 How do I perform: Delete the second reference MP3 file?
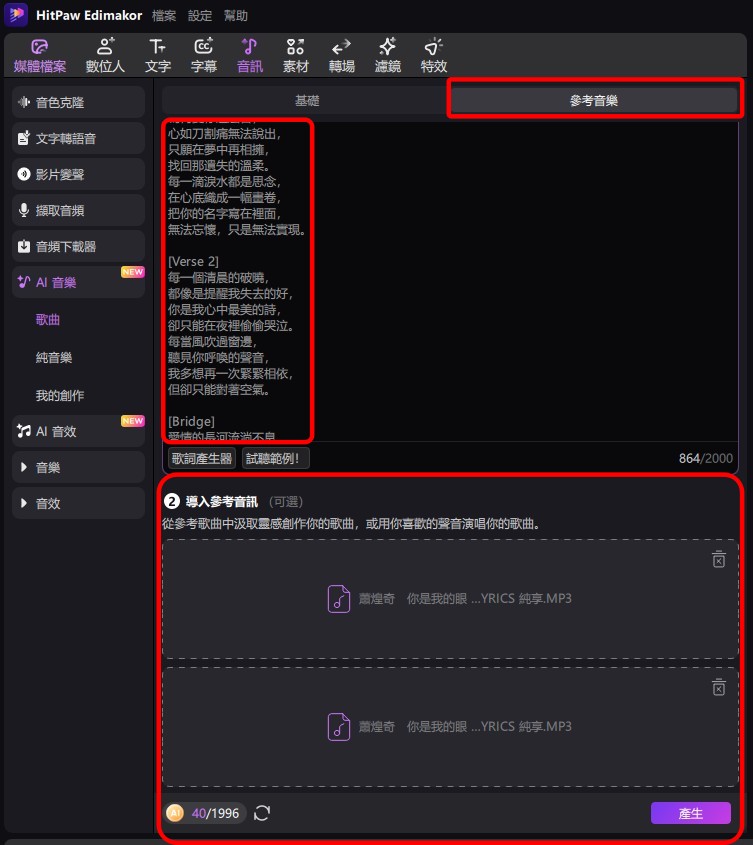(719, 687)
